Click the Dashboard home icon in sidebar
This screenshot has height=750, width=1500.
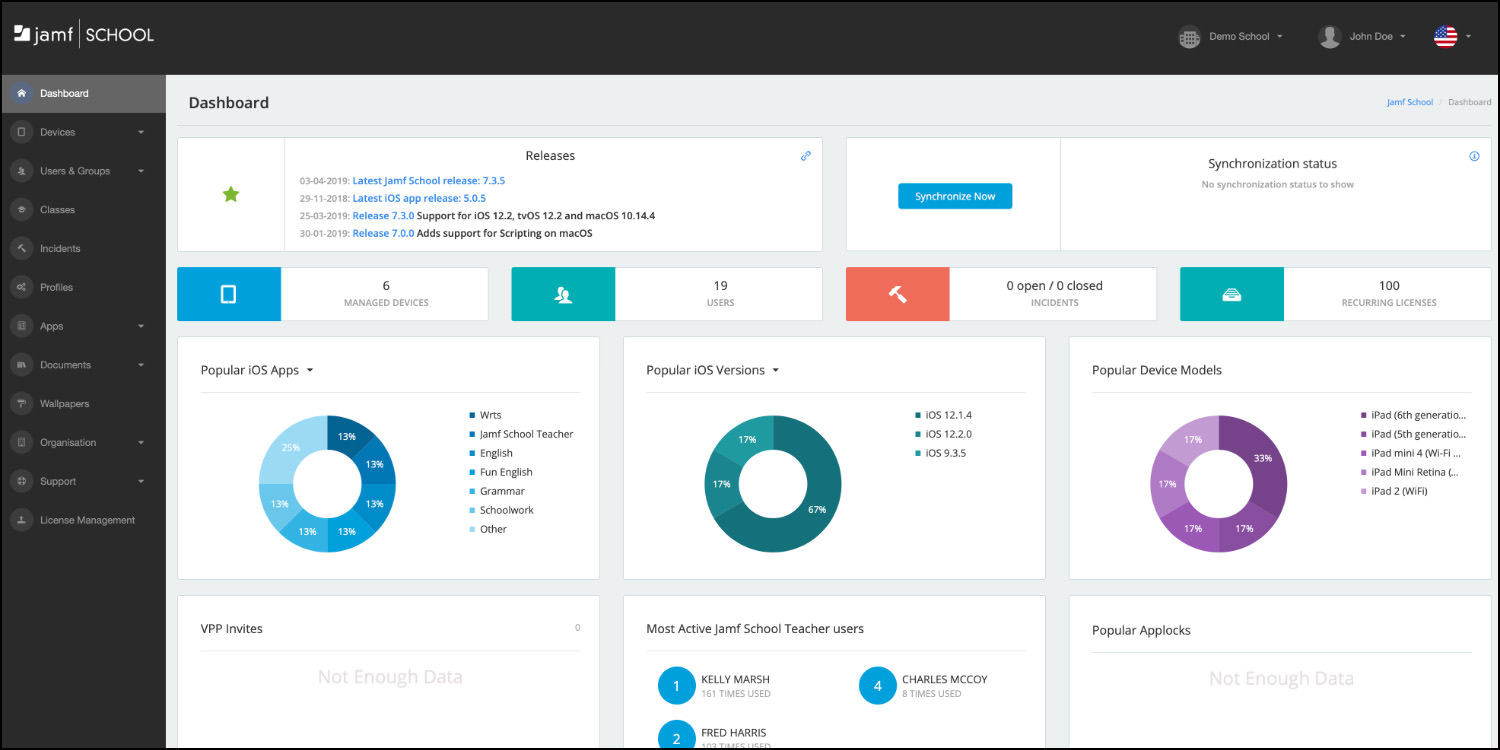(21, 93)
